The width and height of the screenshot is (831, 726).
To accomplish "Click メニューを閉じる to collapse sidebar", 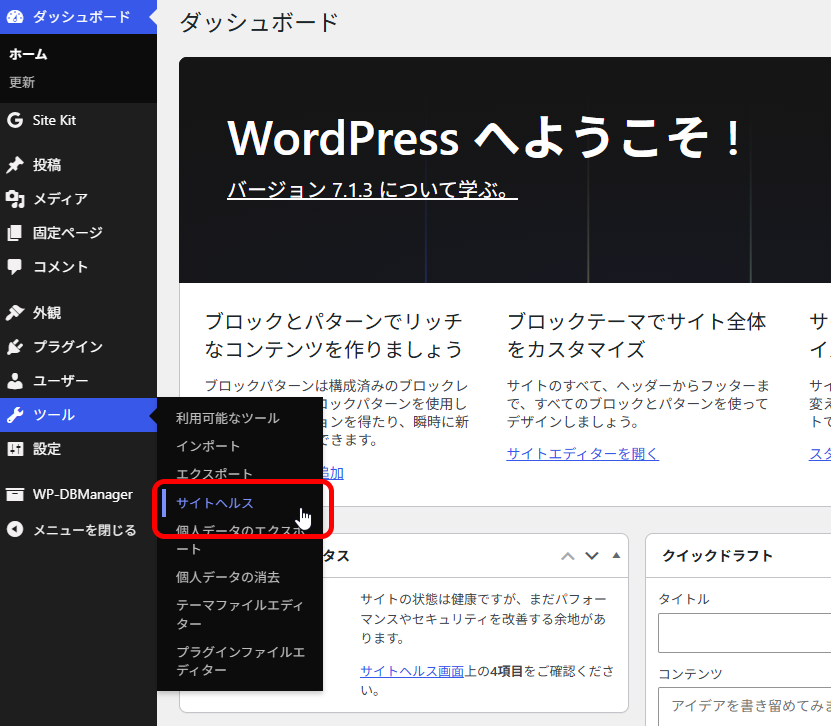I will (78, 529).
